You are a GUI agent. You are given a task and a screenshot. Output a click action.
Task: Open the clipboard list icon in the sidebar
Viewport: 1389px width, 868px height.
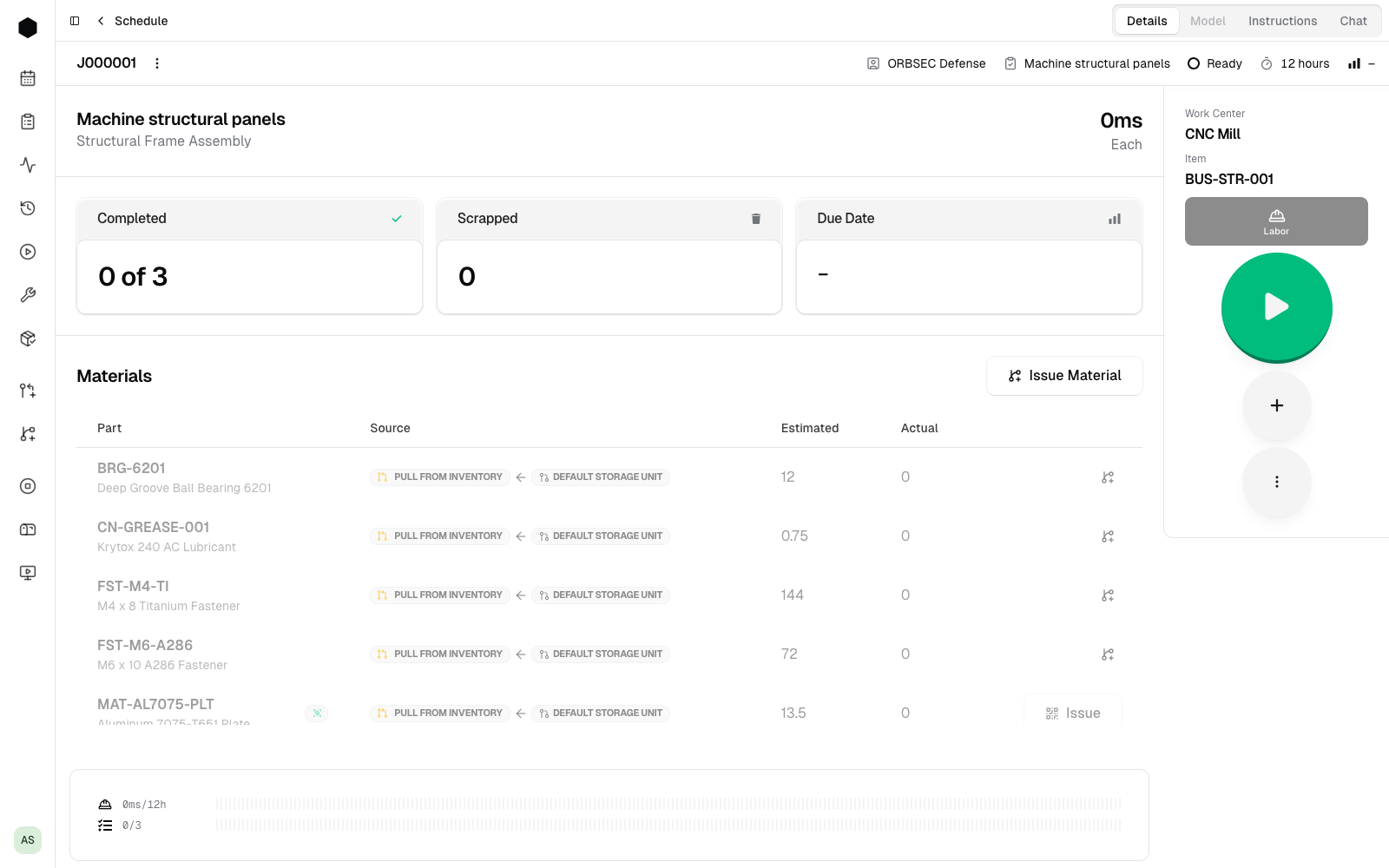tap(28, 122)
